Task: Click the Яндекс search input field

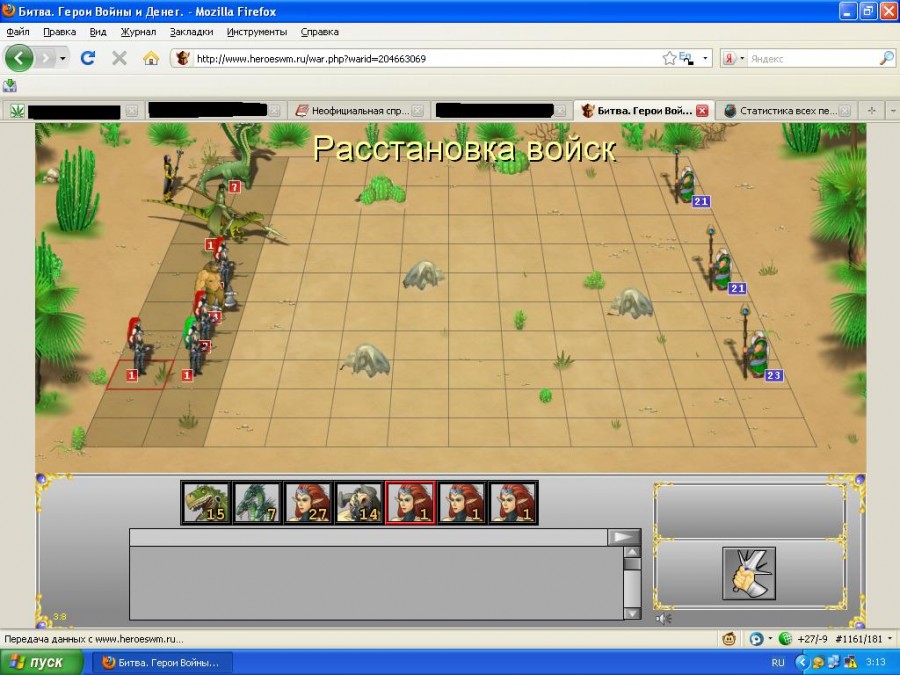Action: (x=812, y=58)
